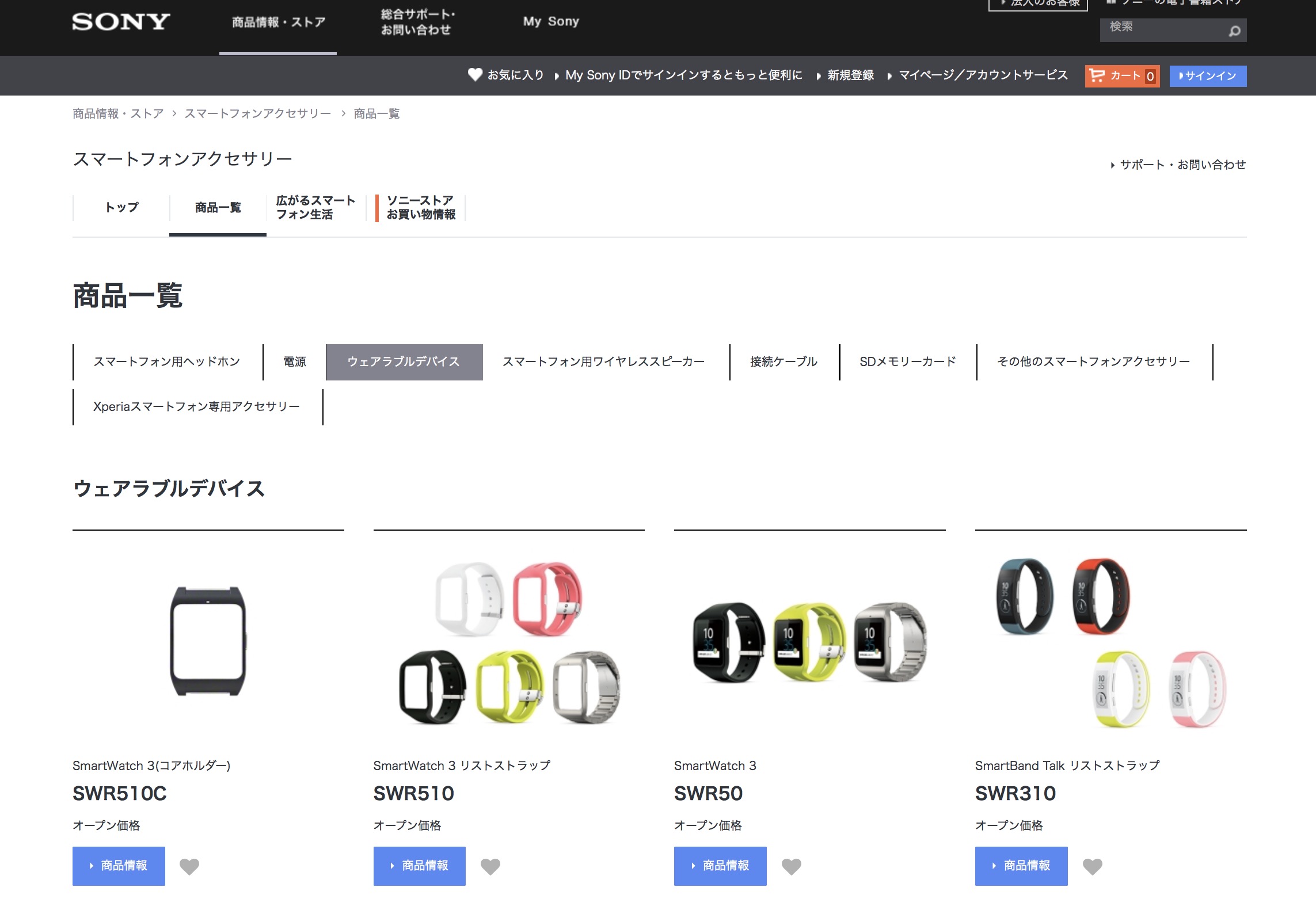The height and width of the screenshot is (914, 1316).
Task: Click SmartBand Talk リストストラップ title
Action: pos(1067,766)
